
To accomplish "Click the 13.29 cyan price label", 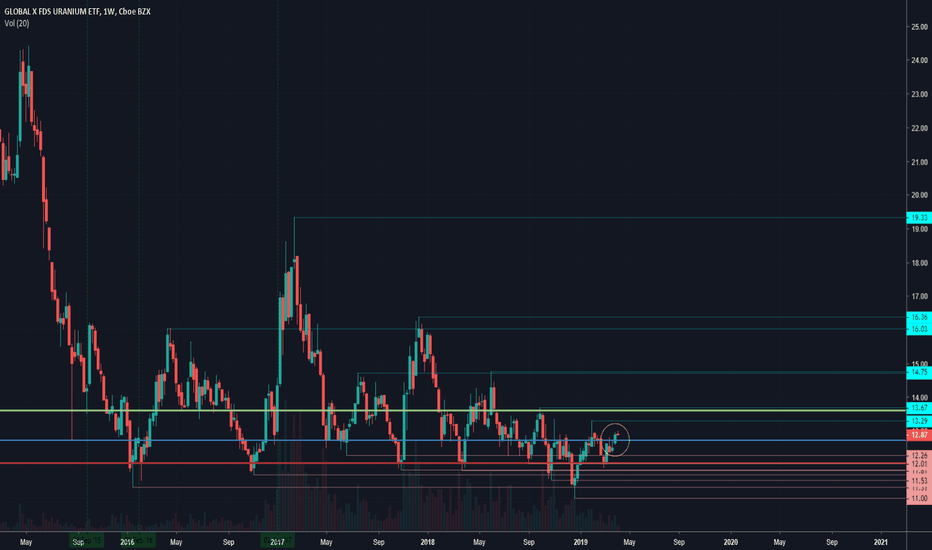I will [x=919, y=421].
